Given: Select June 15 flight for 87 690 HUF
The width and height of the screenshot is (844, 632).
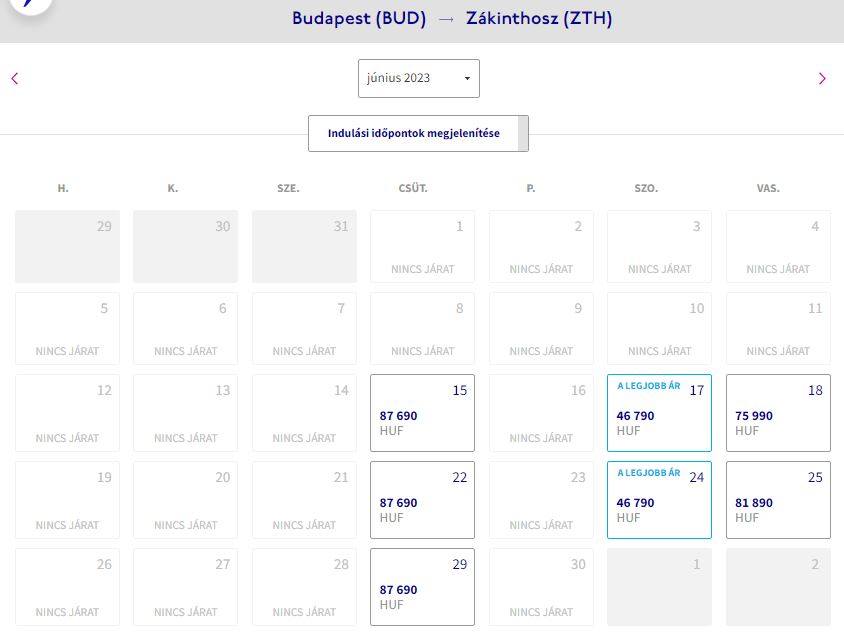Looking at the screenshot, I should pos(422,413).
